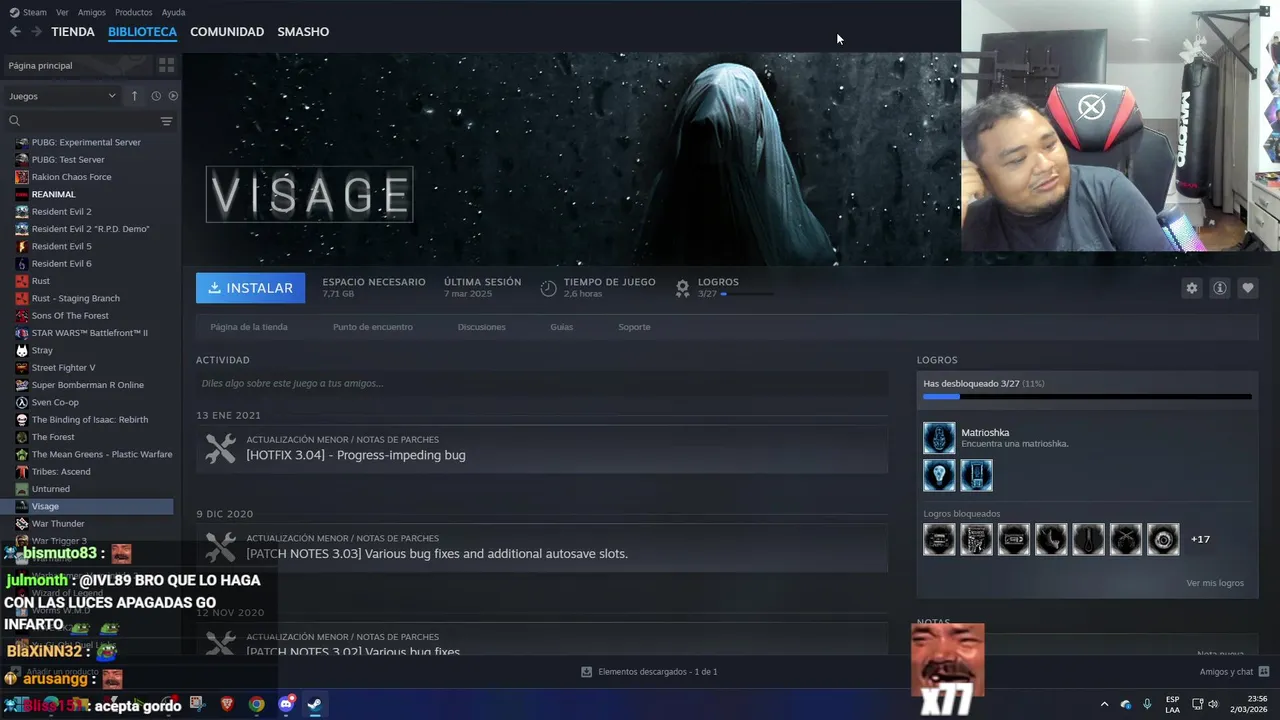Click the recent activity clock filter icon
This screenshot has width=1280, height=720.
(x=156, y=96)
